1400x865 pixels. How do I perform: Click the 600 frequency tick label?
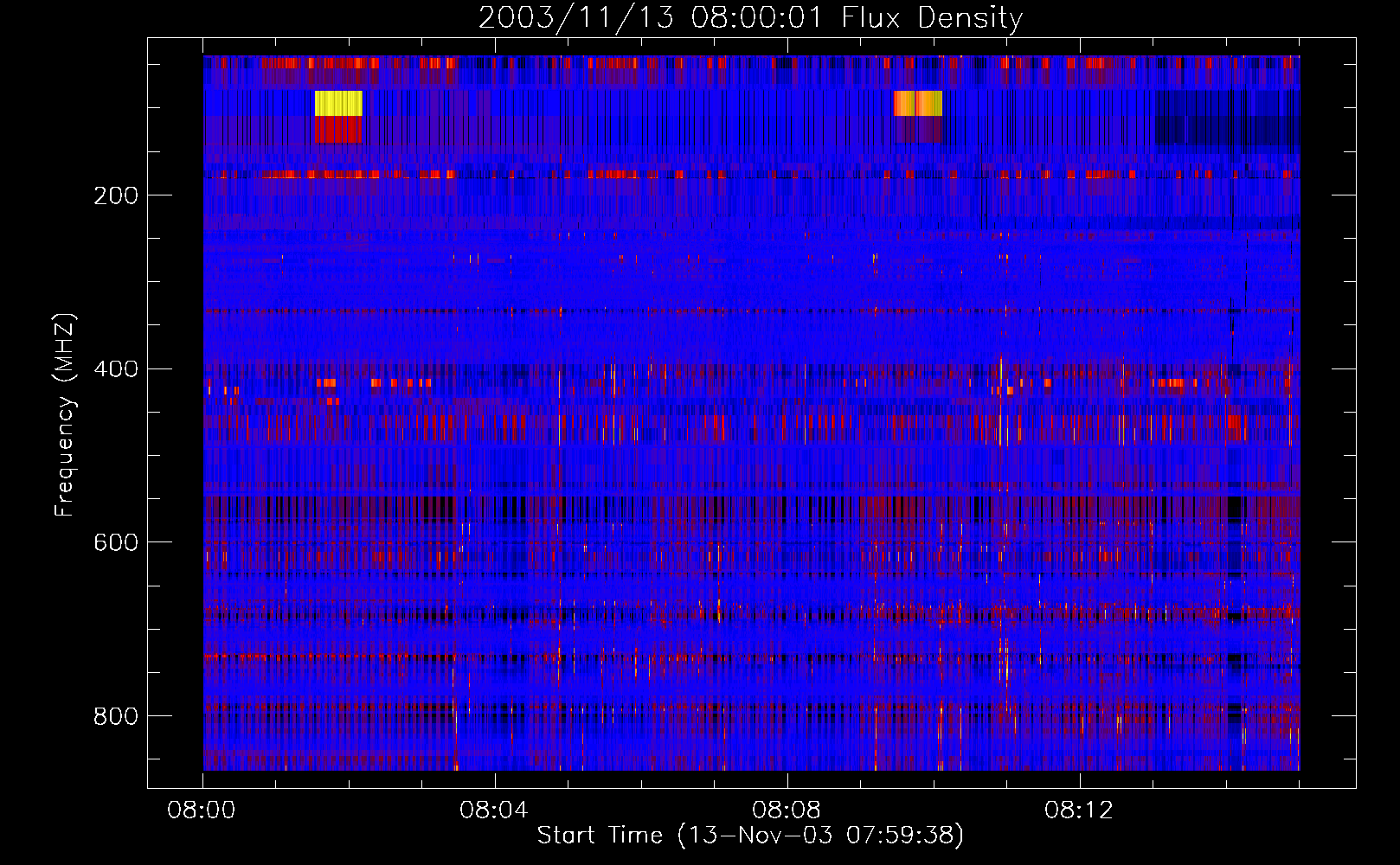coord(116,542)
